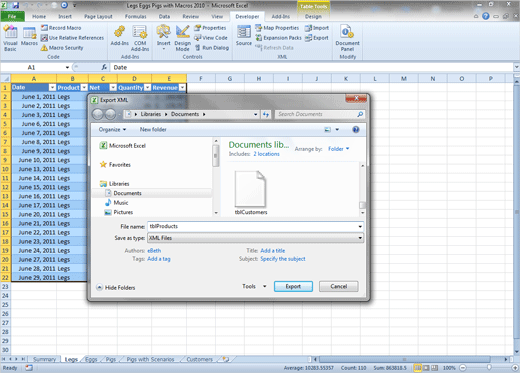Click Back arrow in Export XML dialog

tap(98, 114)
